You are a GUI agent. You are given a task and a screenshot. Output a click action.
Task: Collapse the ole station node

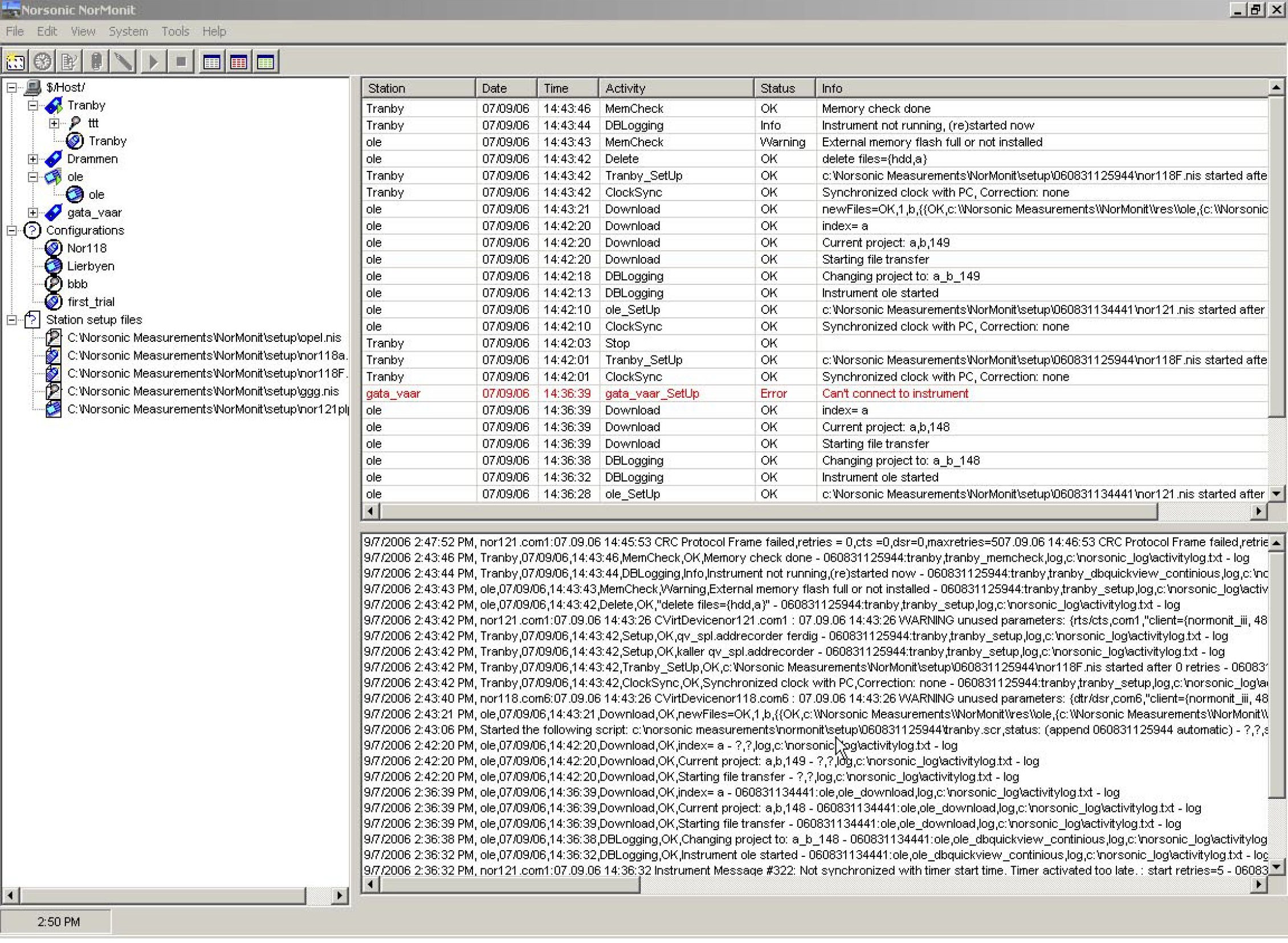[x=32, y=177]
